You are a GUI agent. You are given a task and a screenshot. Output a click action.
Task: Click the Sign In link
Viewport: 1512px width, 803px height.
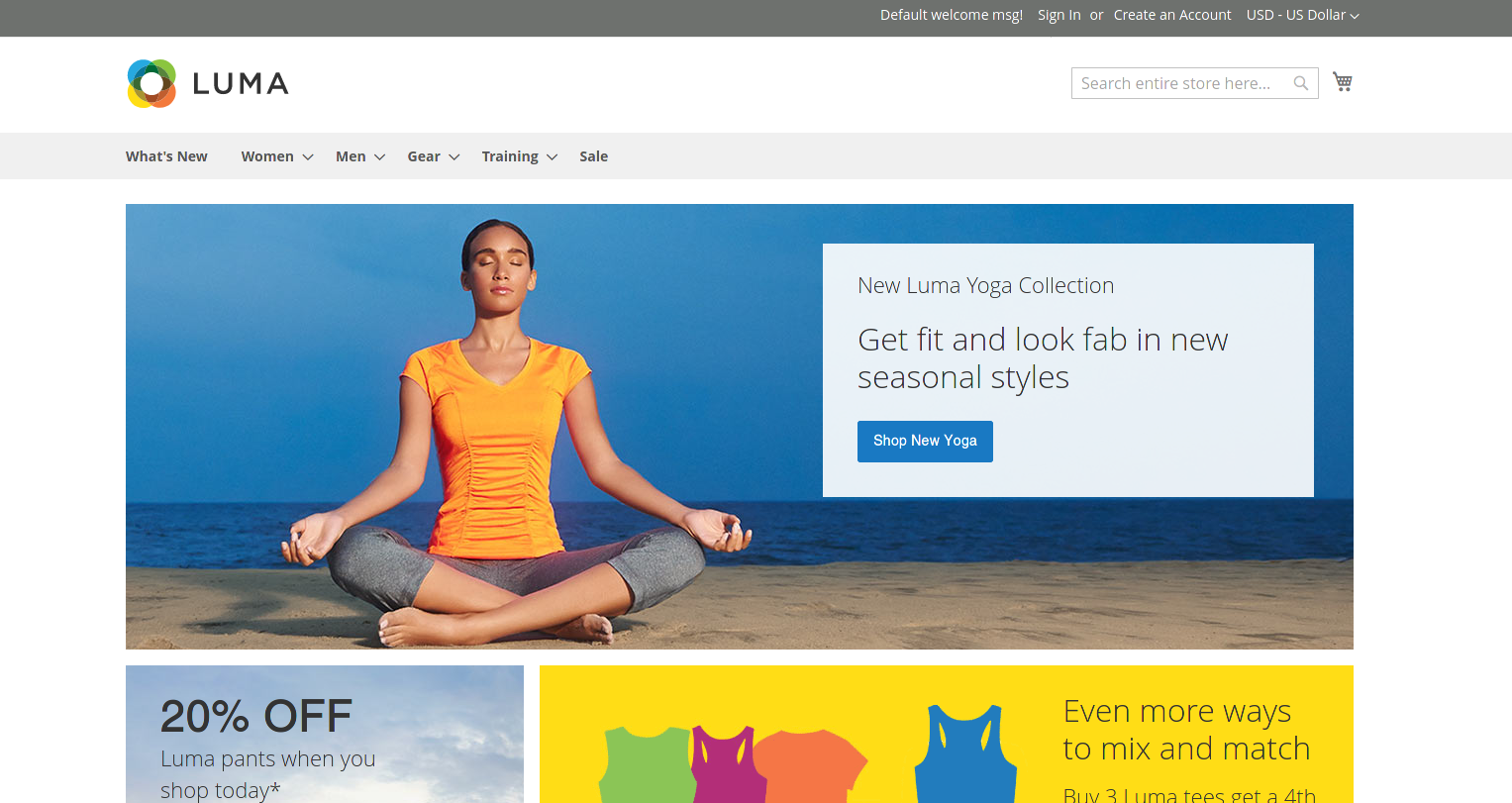click(x=1058, y=15)
